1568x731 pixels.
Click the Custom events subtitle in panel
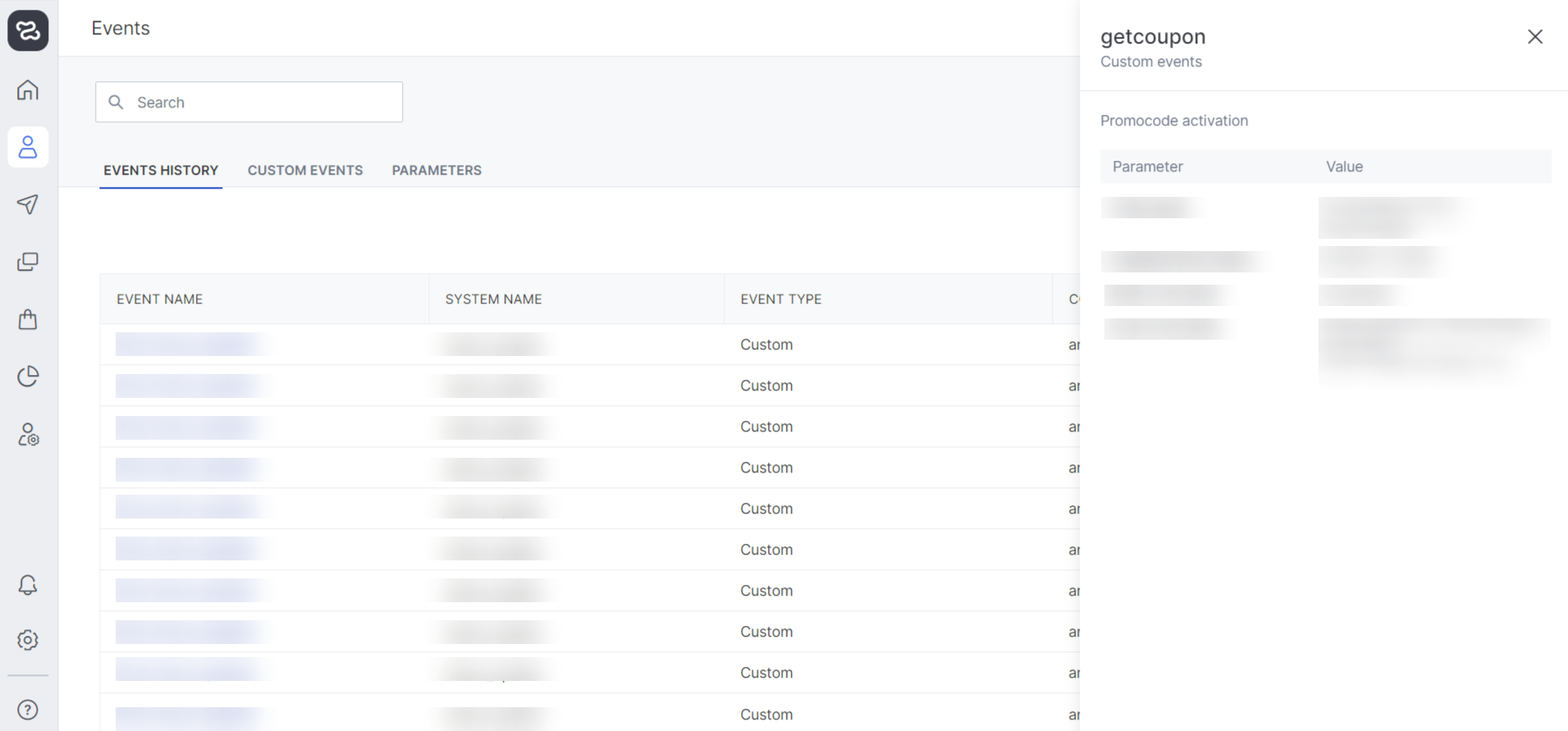tap(1151, 62)
